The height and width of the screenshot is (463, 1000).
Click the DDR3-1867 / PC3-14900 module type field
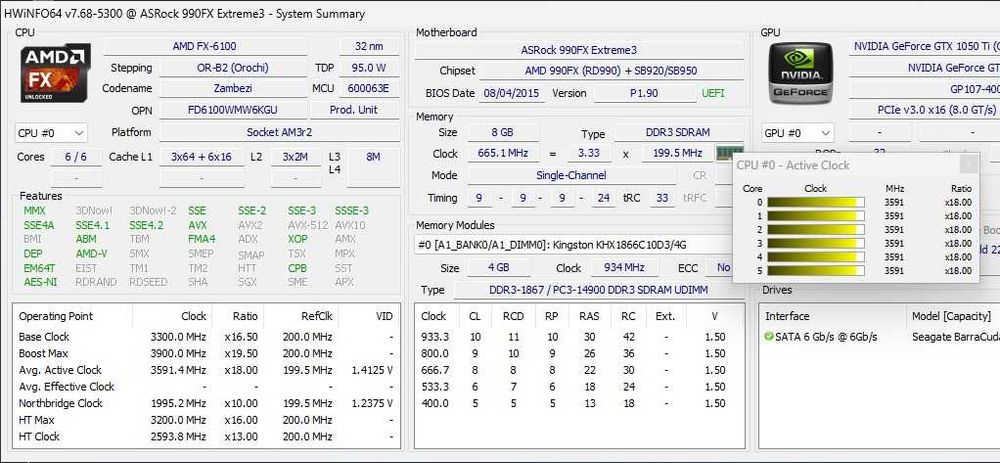pyautogui.click(x=599, y=290)
